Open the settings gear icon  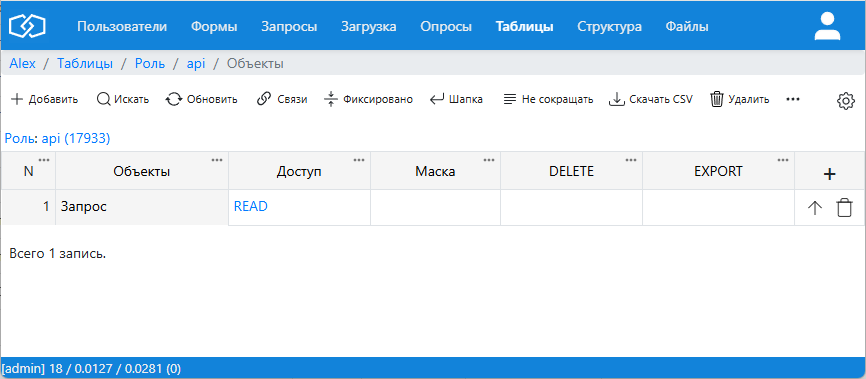tap(846, 101)
